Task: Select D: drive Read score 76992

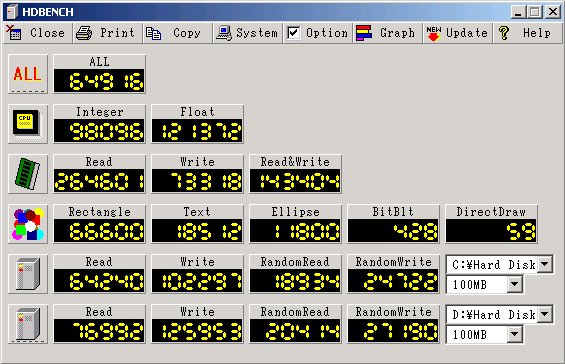Action: click(x=99, y=331)
